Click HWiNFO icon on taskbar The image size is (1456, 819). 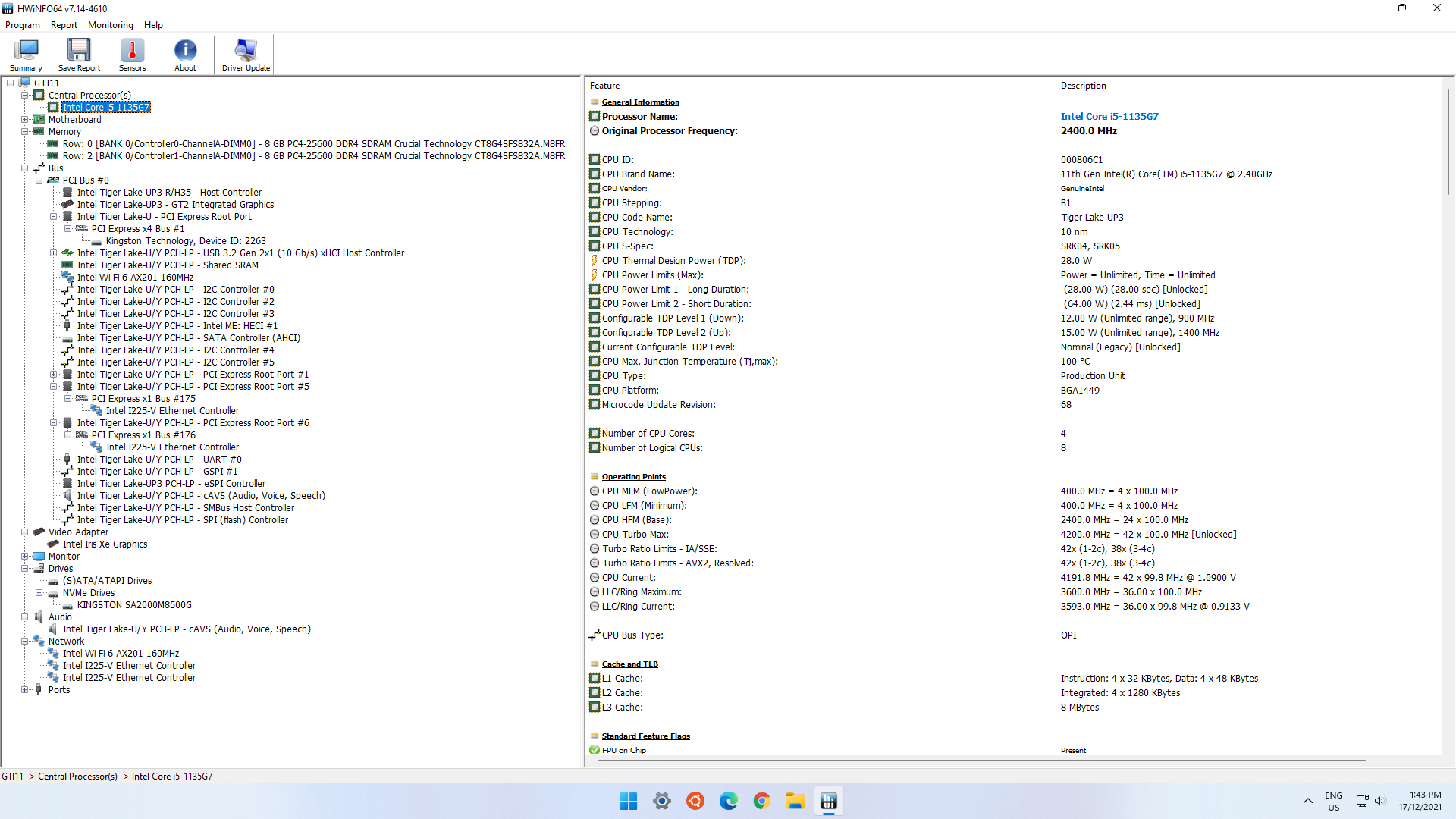(829, 801)
